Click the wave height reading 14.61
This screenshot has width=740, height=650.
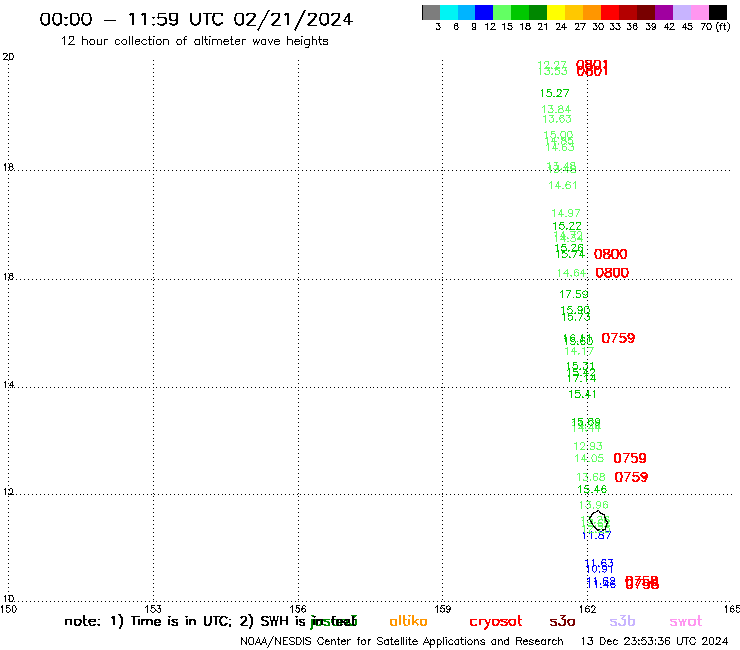[x=563, y=185]
